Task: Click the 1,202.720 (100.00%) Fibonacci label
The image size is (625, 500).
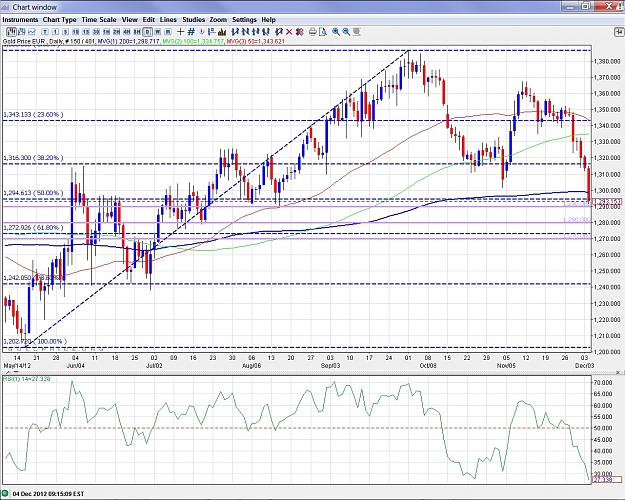Action: pyautogui.click(x=35, y=341)
